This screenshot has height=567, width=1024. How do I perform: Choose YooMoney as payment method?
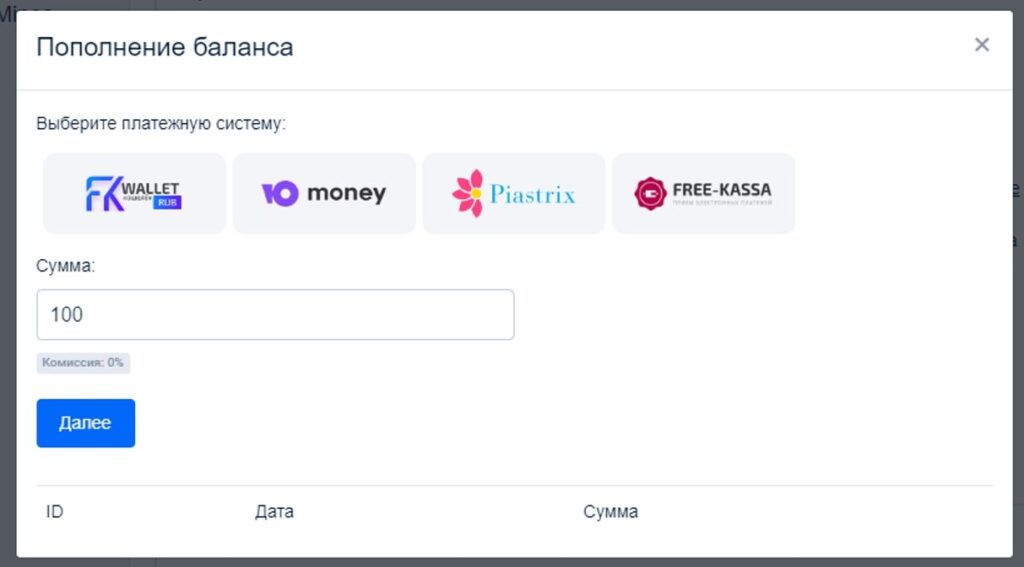pos(324,193)
